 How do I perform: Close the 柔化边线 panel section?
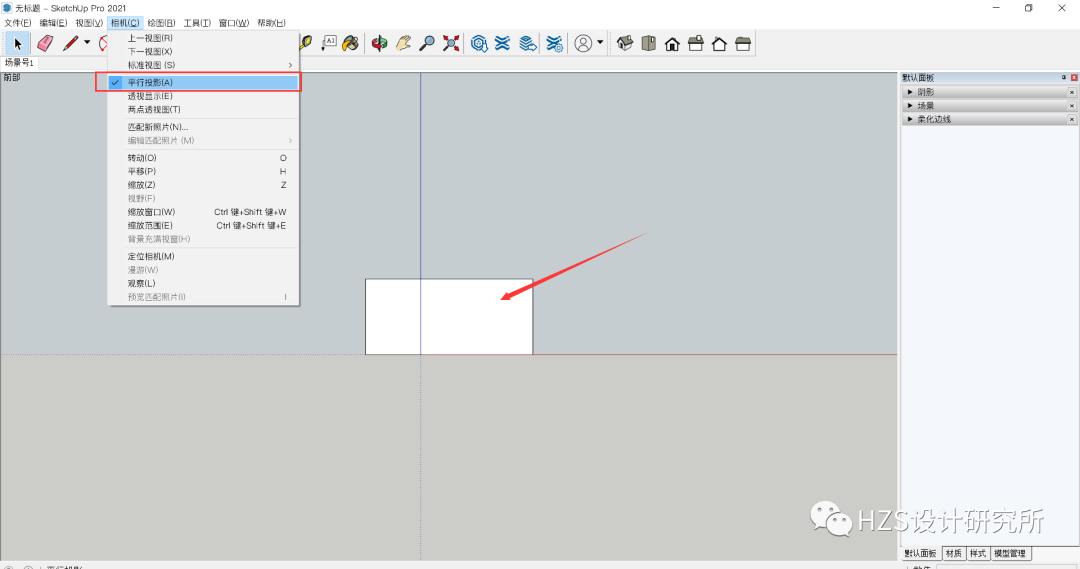coord(1072,119)
